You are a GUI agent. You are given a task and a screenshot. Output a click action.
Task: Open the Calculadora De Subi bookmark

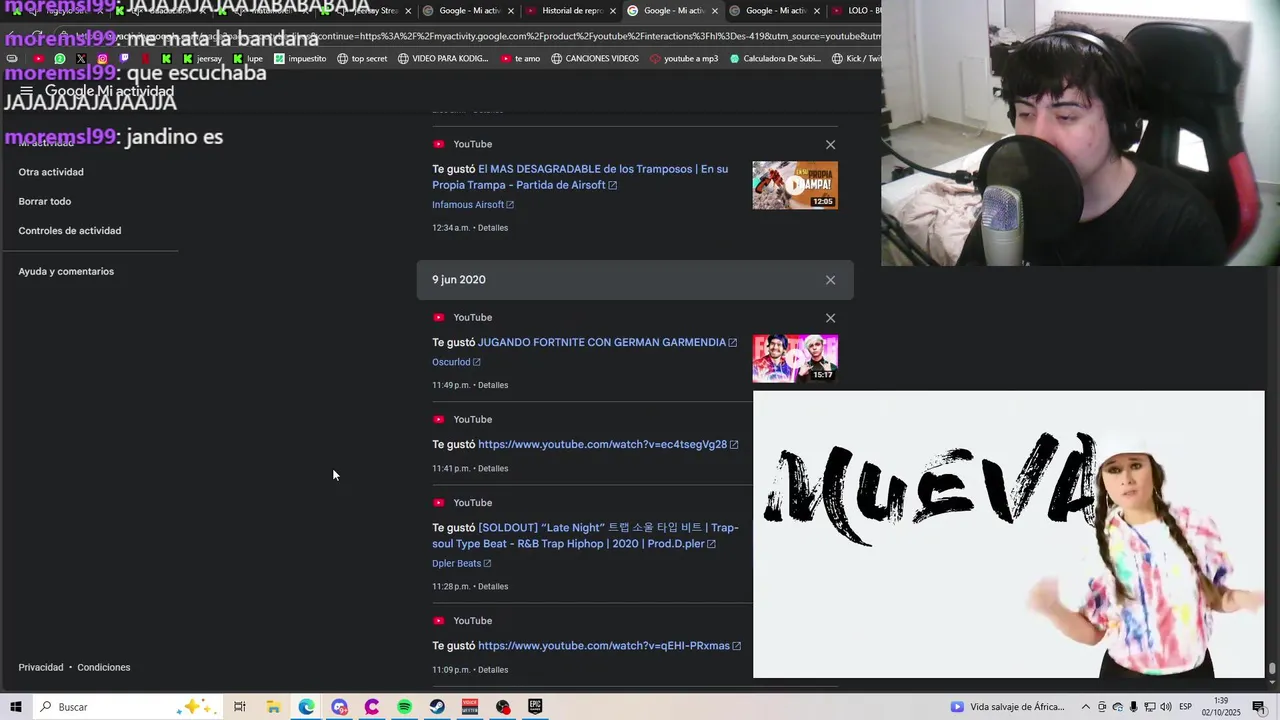click(x=775, y=58)
